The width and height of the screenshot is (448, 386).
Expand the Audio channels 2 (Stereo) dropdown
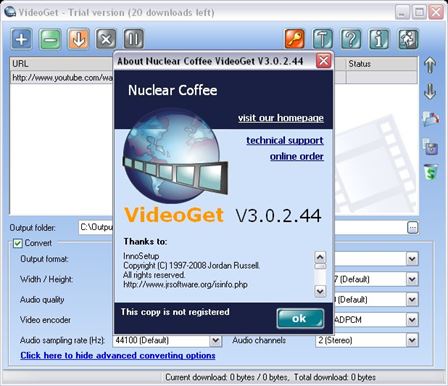pyautogui.click(x=412, y=340)
